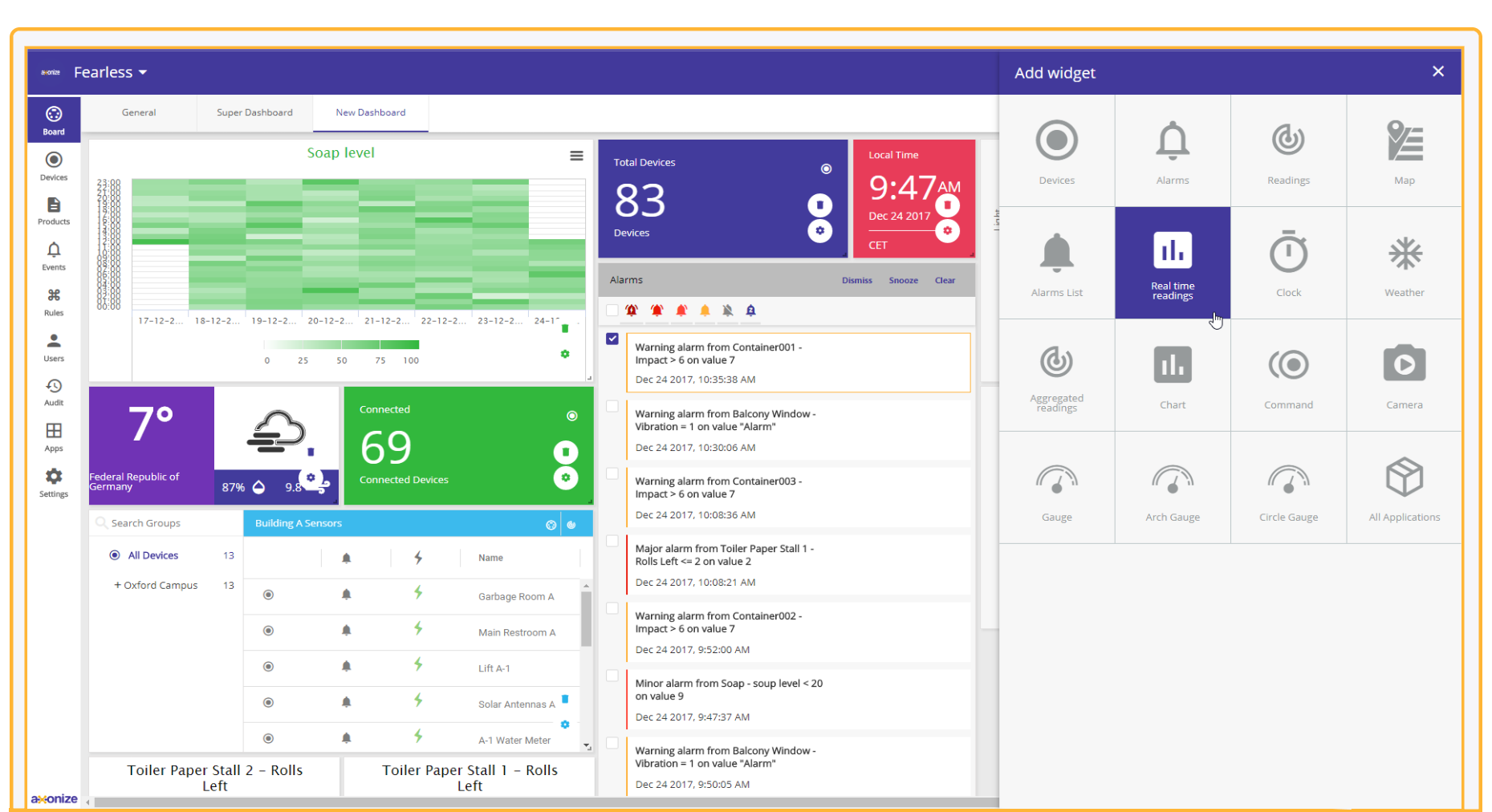The image size is (1492, 812).
Task: Delete the Total Devices widget
Action: [x=819, y=205]
